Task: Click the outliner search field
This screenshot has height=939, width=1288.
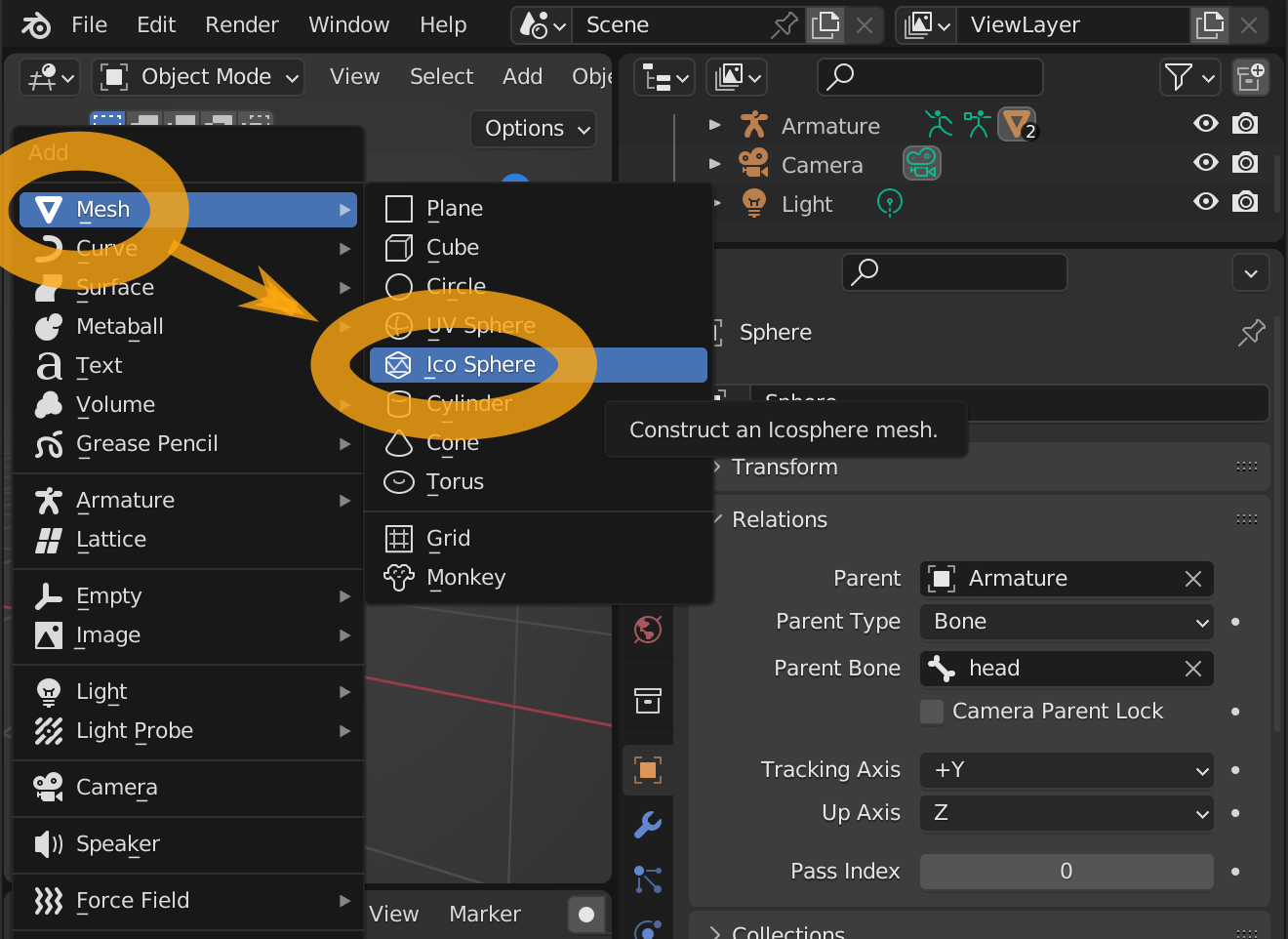Action: tap(930, 77)
